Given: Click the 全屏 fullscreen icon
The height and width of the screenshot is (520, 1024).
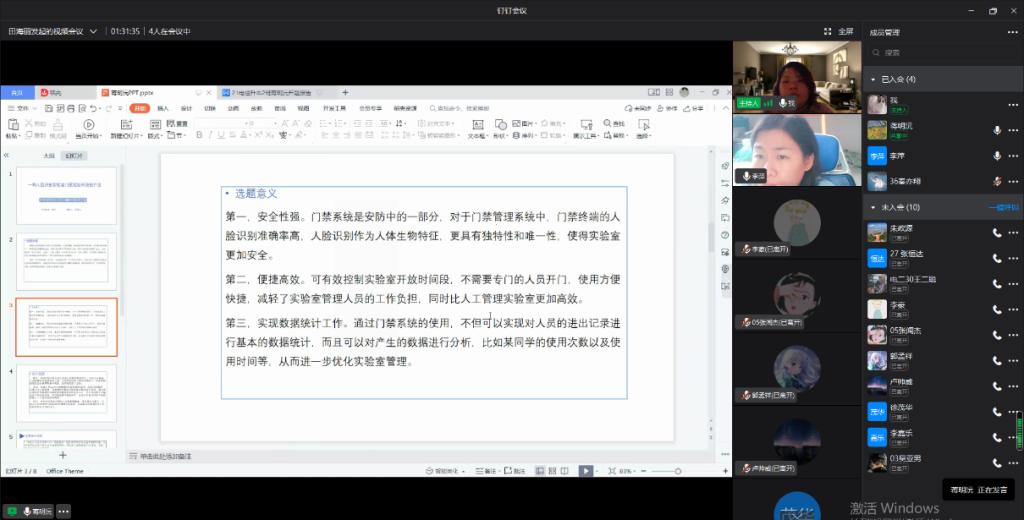Looking at the screenshot, I should coord(827,31).
